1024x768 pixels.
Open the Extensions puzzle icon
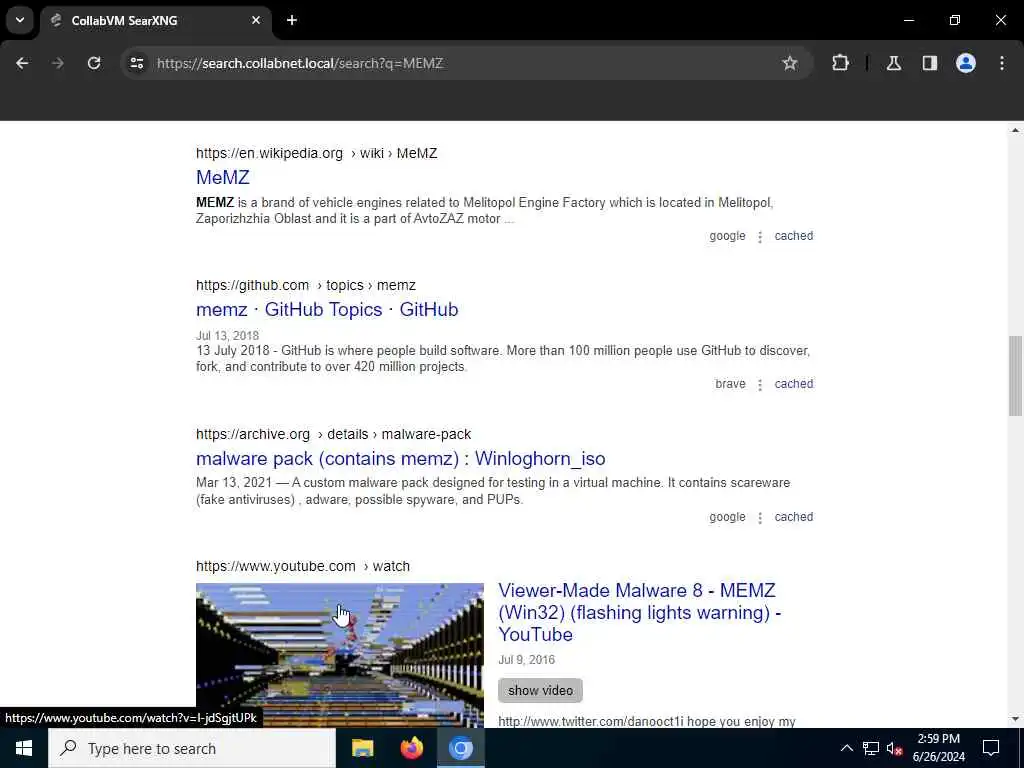tap(840, 63)
